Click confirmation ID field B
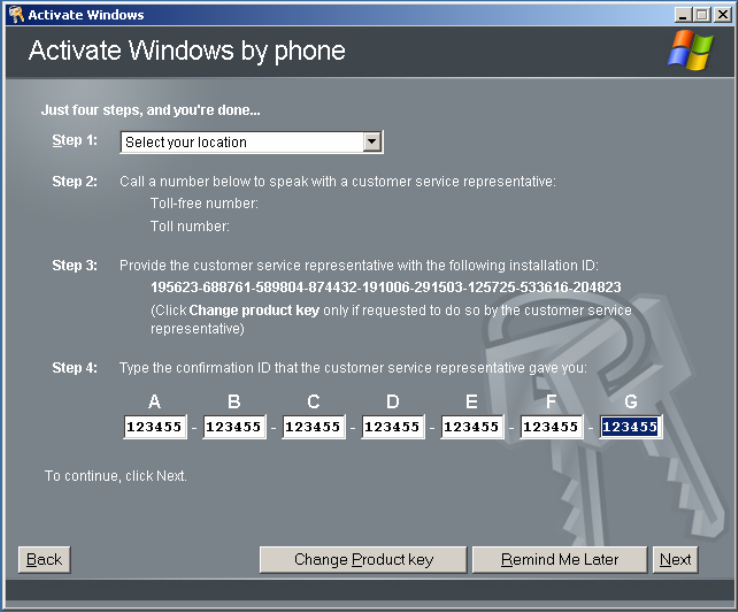 (x=234, y=427)
